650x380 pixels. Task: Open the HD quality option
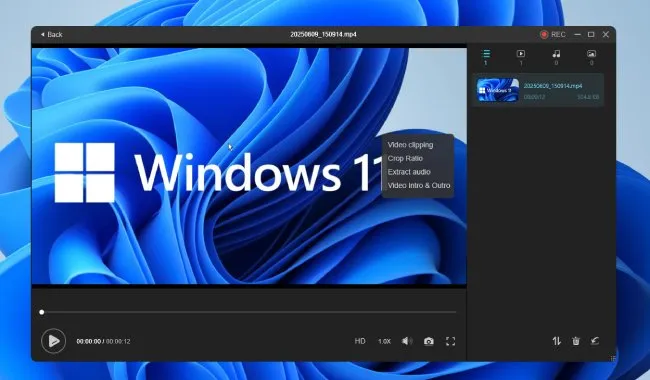[x=360, y=341]
